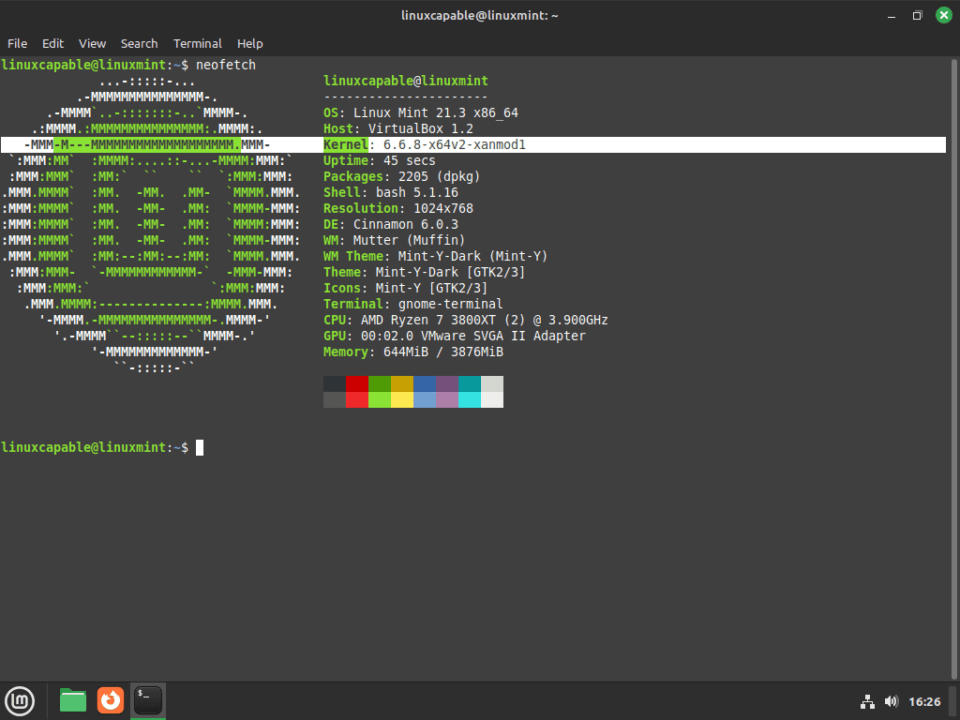Click the blinking cursor at the prompt
The height and width of the screenshot is (720, 960).
198,447
